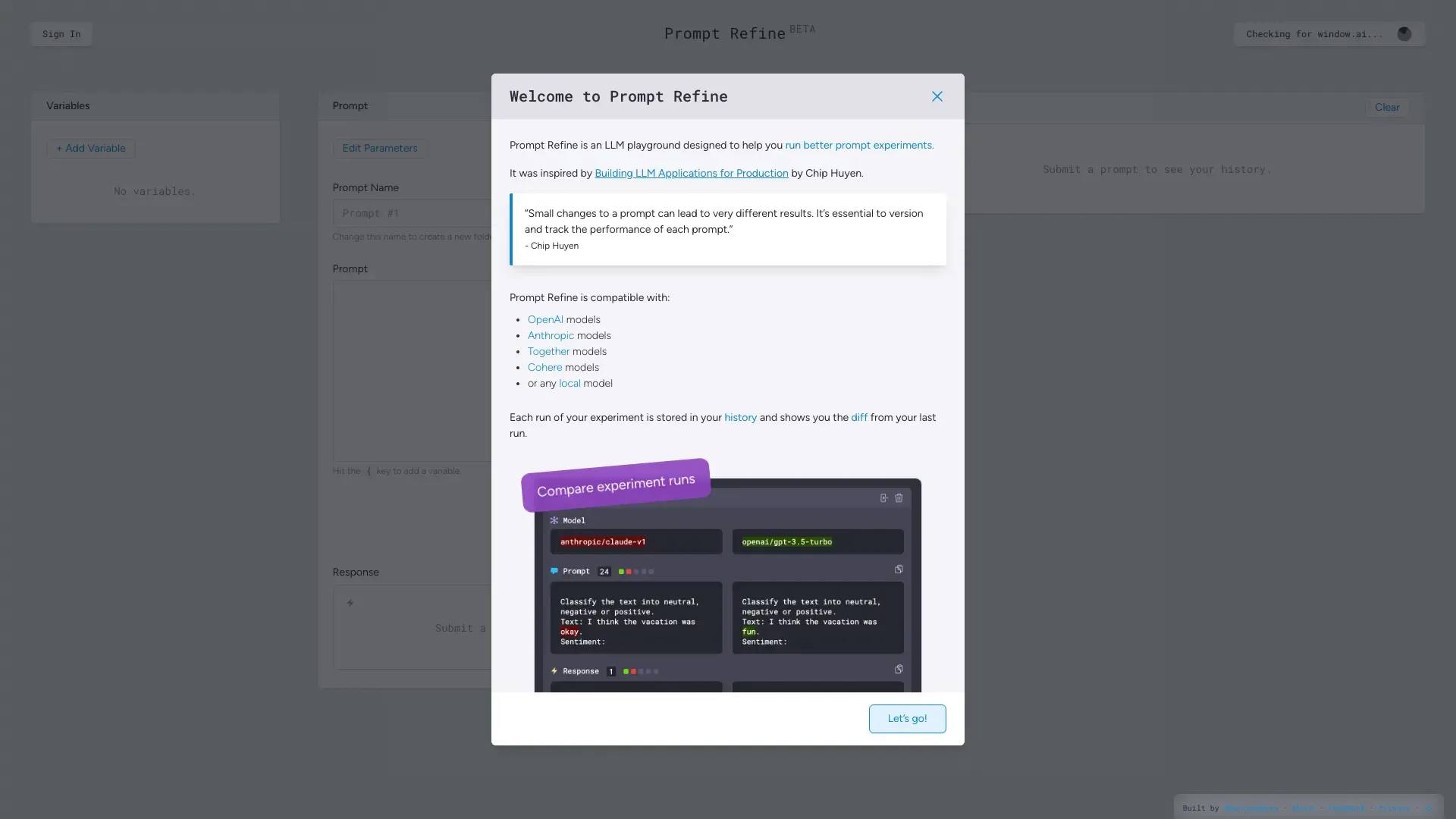Click the 'local' model link
The image size is (1456, 819).
tap(570, 383)
